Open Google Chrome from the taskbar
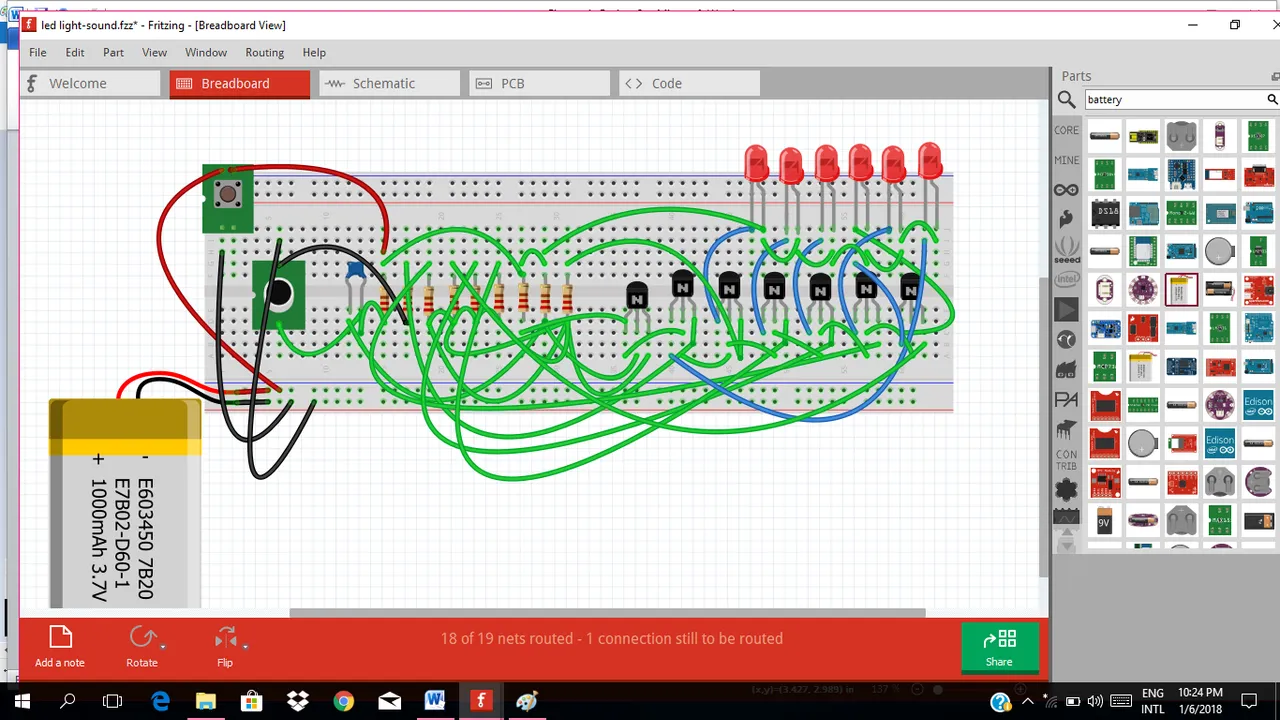This screenshot has height=720, width=1280. (x=343, y=701)
